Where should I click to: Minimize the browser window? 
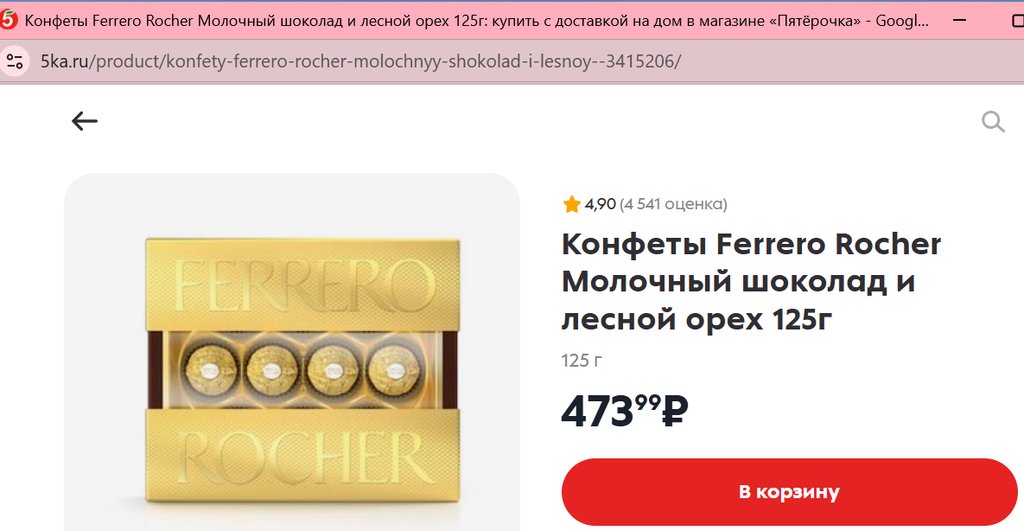[x=959, y=20]
